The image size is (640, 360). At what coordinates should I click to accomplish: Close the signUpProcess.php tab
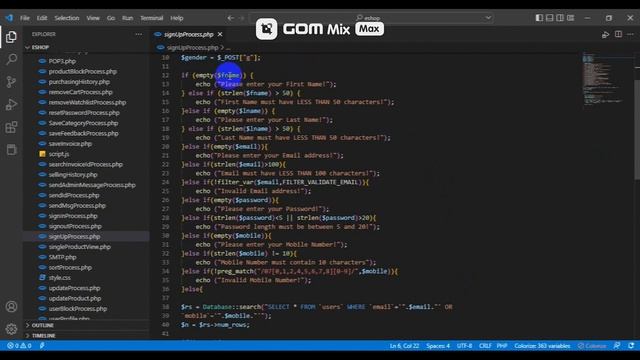220,35
